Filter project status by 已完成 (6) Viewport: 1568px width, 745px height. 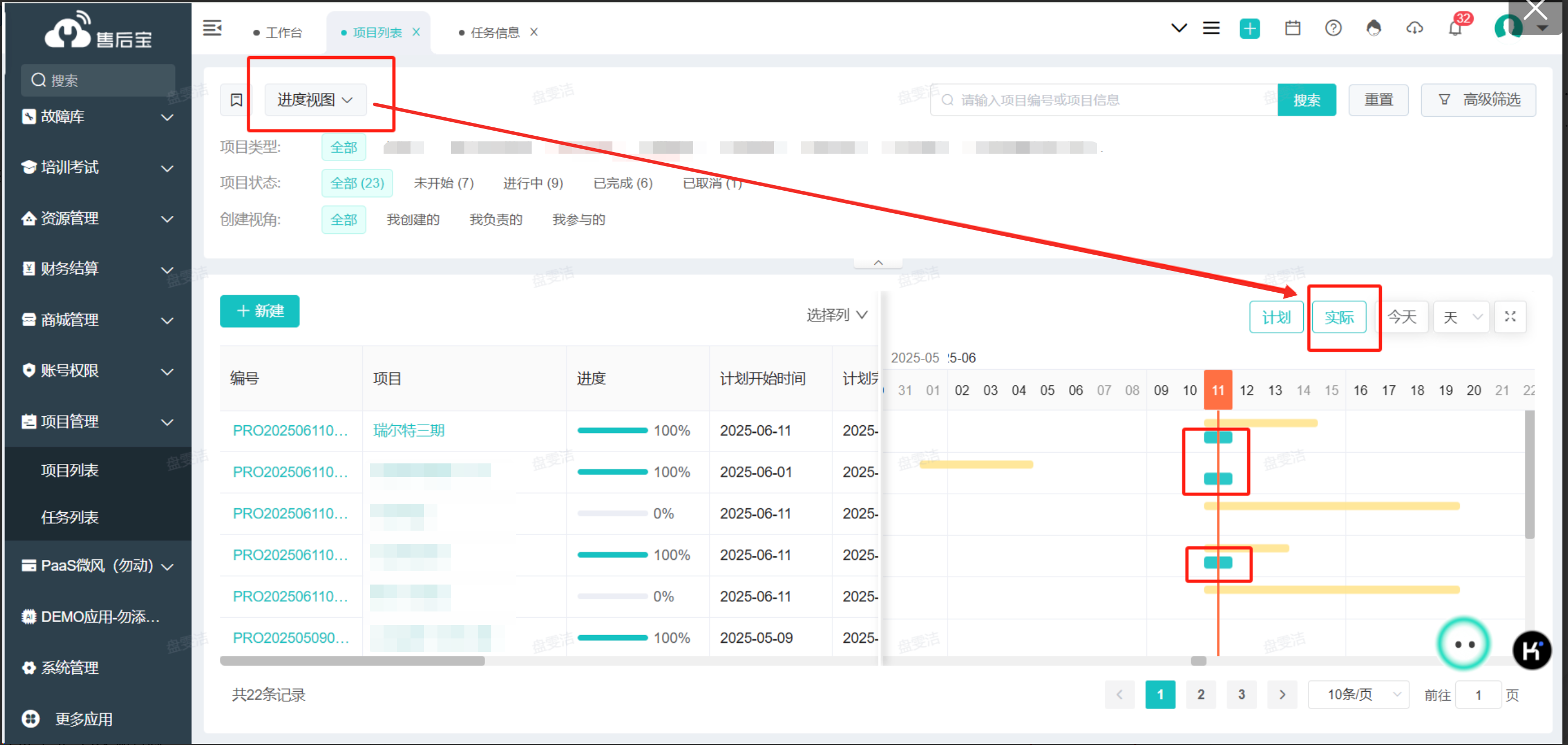tap(622, 183)
